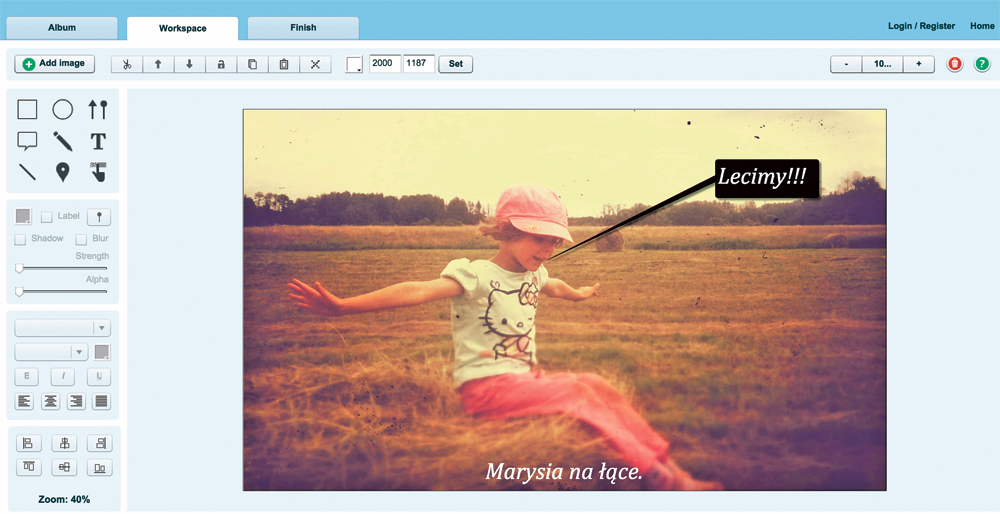Enable the Label checkbox
Viewport: 1000px width, 514px height.
(47, 217)
